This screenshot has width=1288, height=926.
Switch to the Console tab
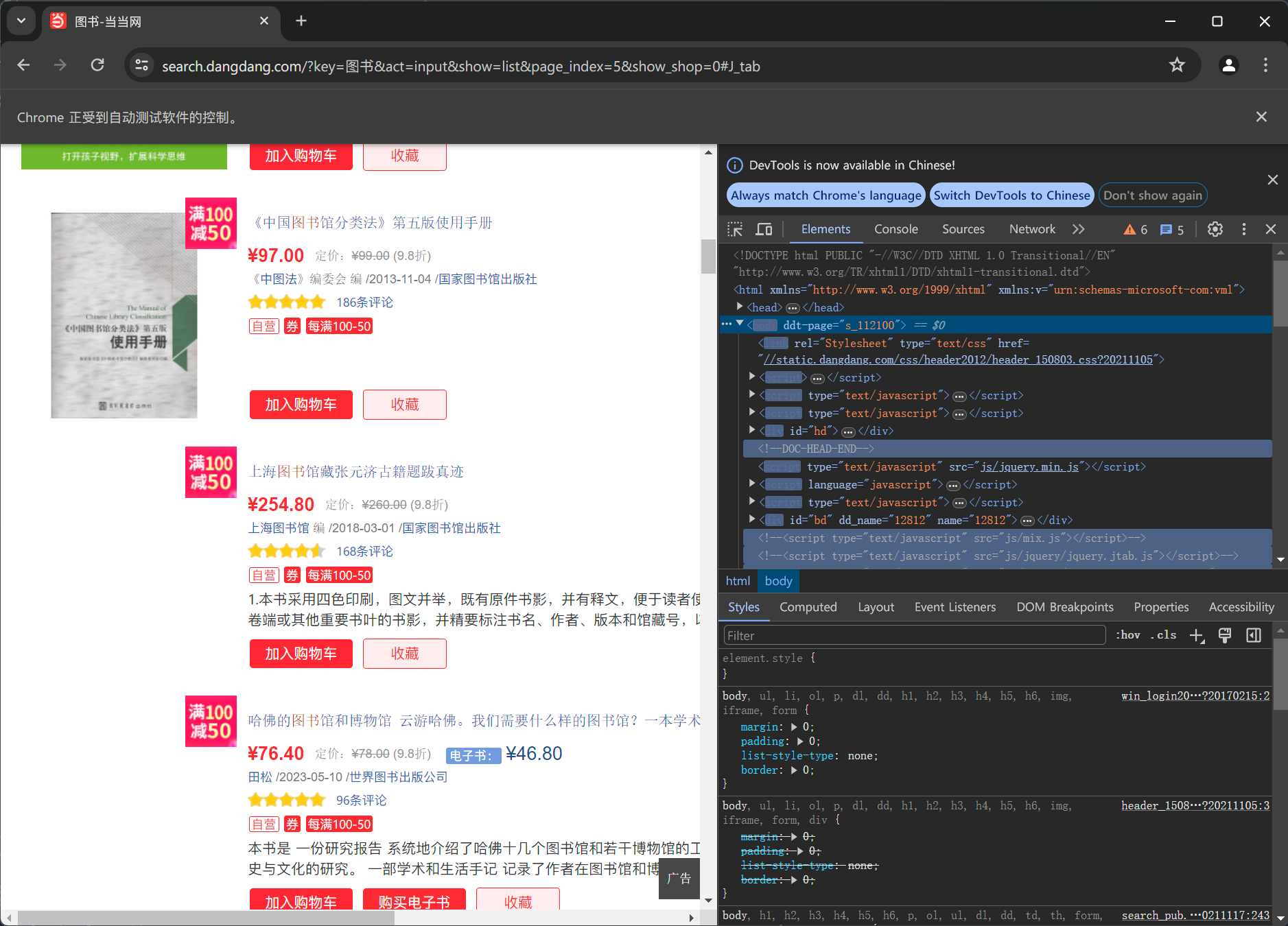coord(895,229)
